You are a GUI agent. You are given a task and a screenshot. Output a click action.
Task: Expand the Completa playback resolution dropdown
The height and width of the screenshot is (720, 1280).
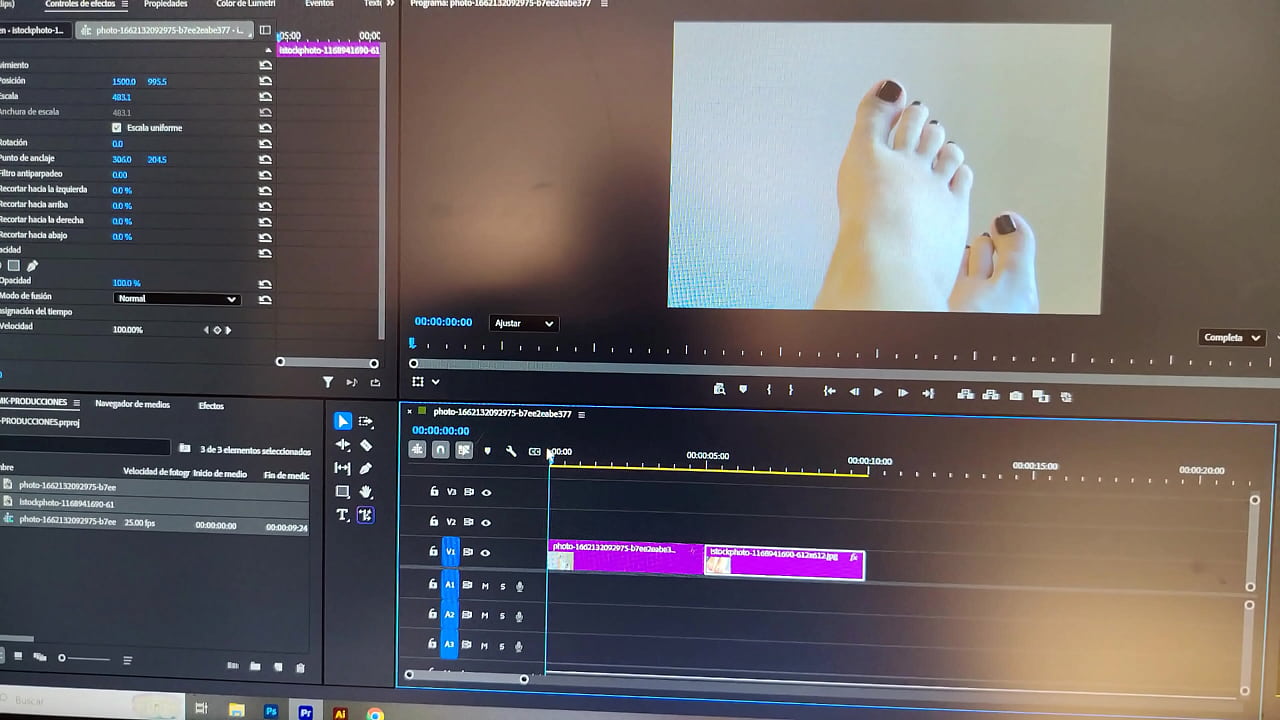(x=1231, y=338)
